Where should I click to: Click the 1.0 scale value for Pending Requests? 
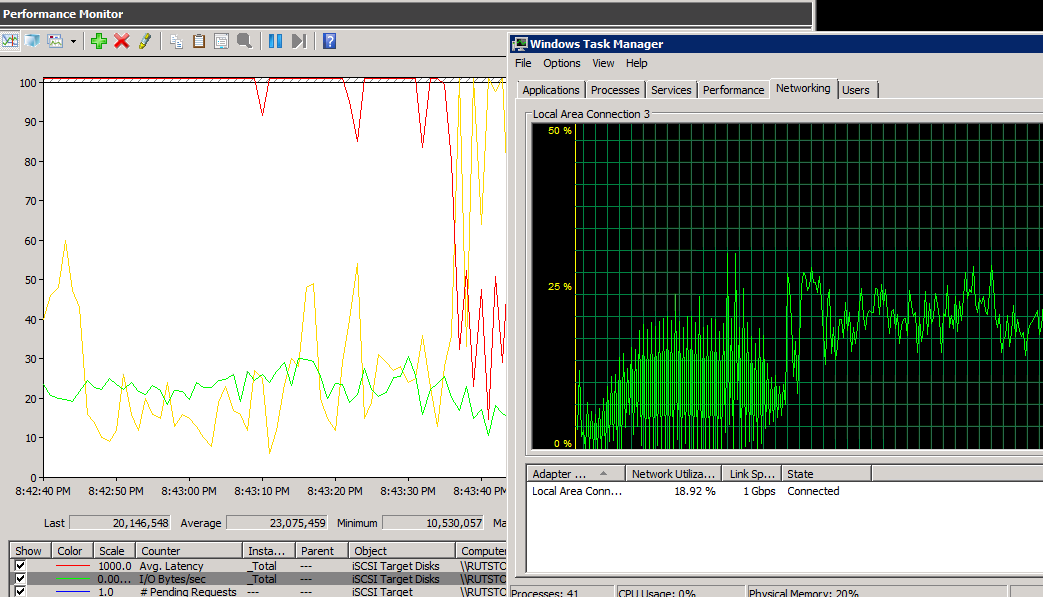point(106,592)
